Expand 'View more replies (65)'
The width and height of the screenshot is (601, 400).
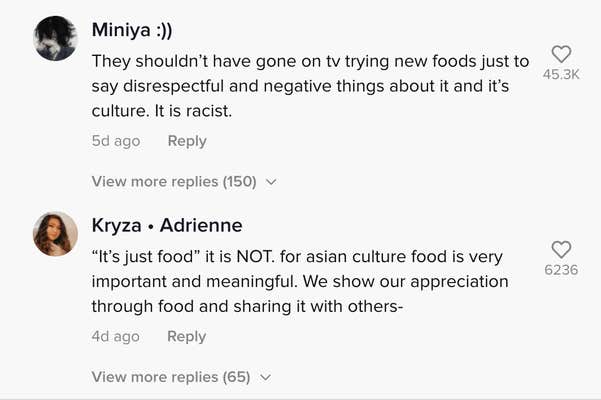point(170,377)
